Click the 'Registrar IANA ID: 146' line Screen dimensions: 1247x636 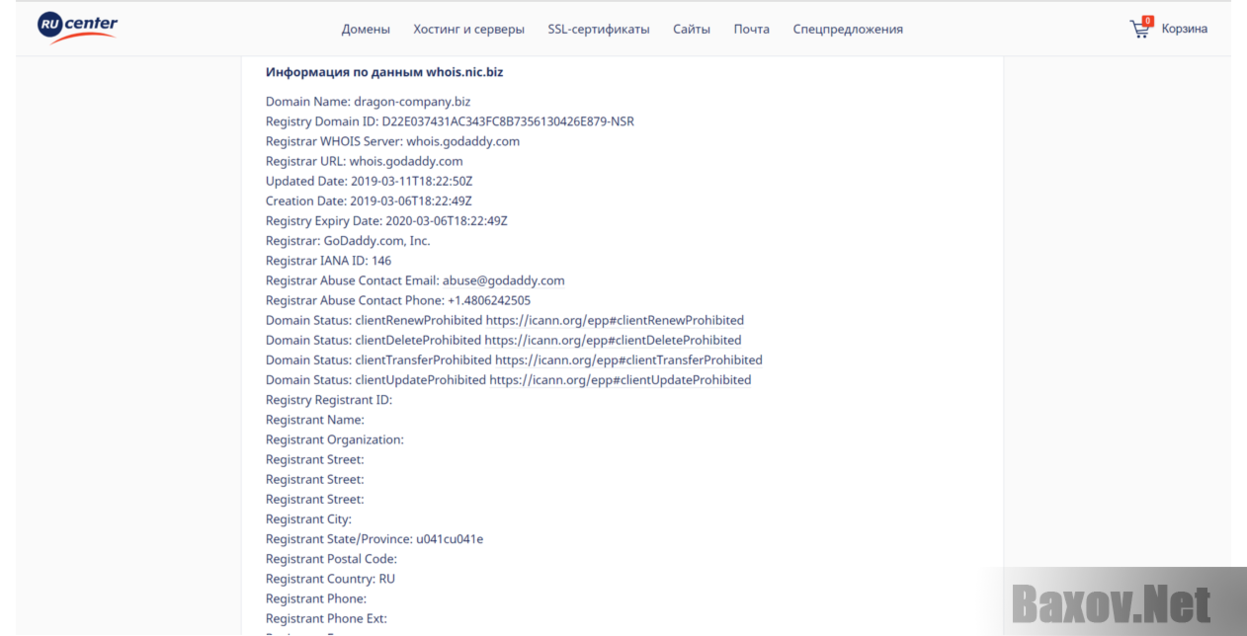(329, 261)
